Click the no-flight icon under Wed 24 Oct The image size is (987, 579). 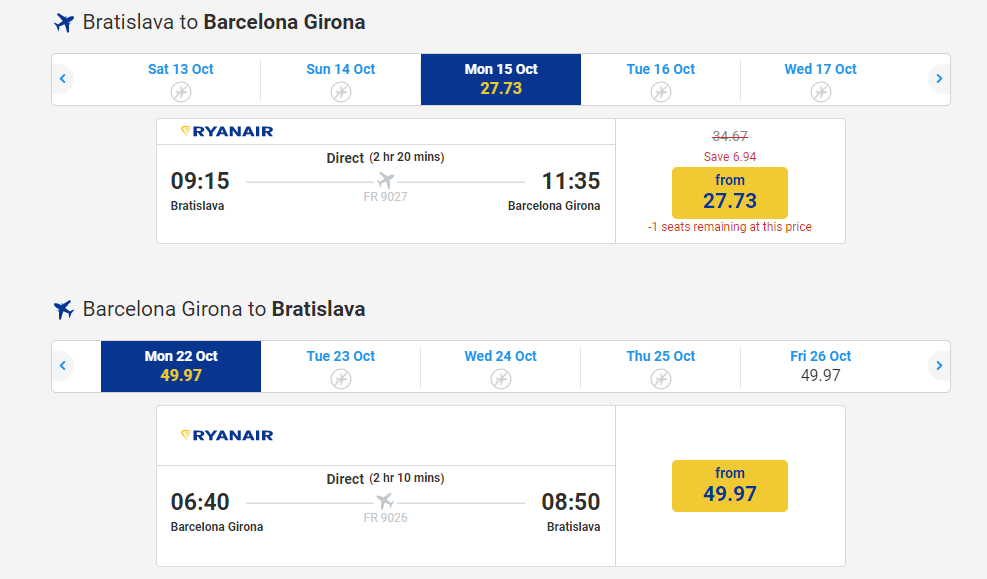click(x=501, y=379)
